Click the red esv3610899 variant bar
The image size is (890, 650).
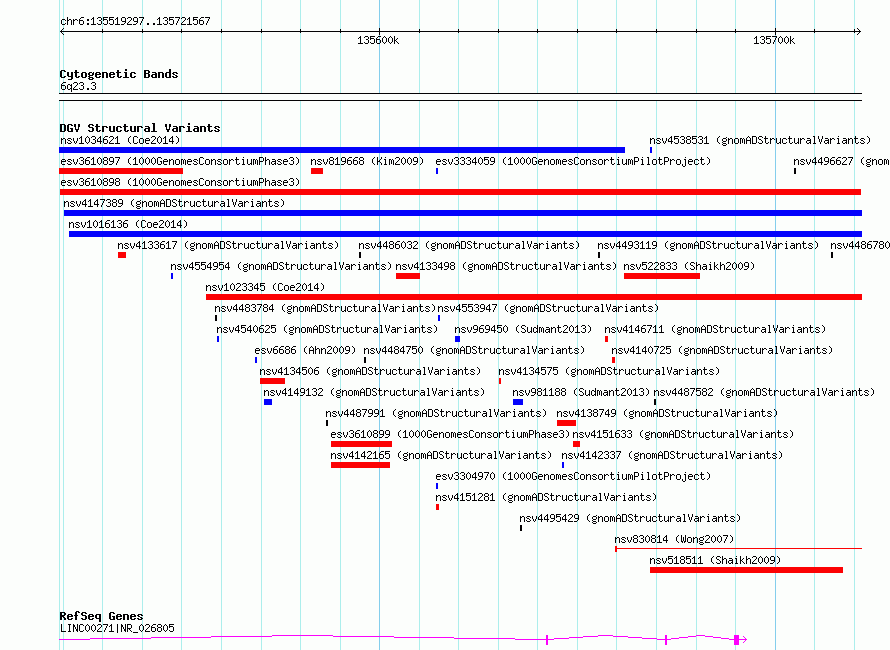pos(362,444)
